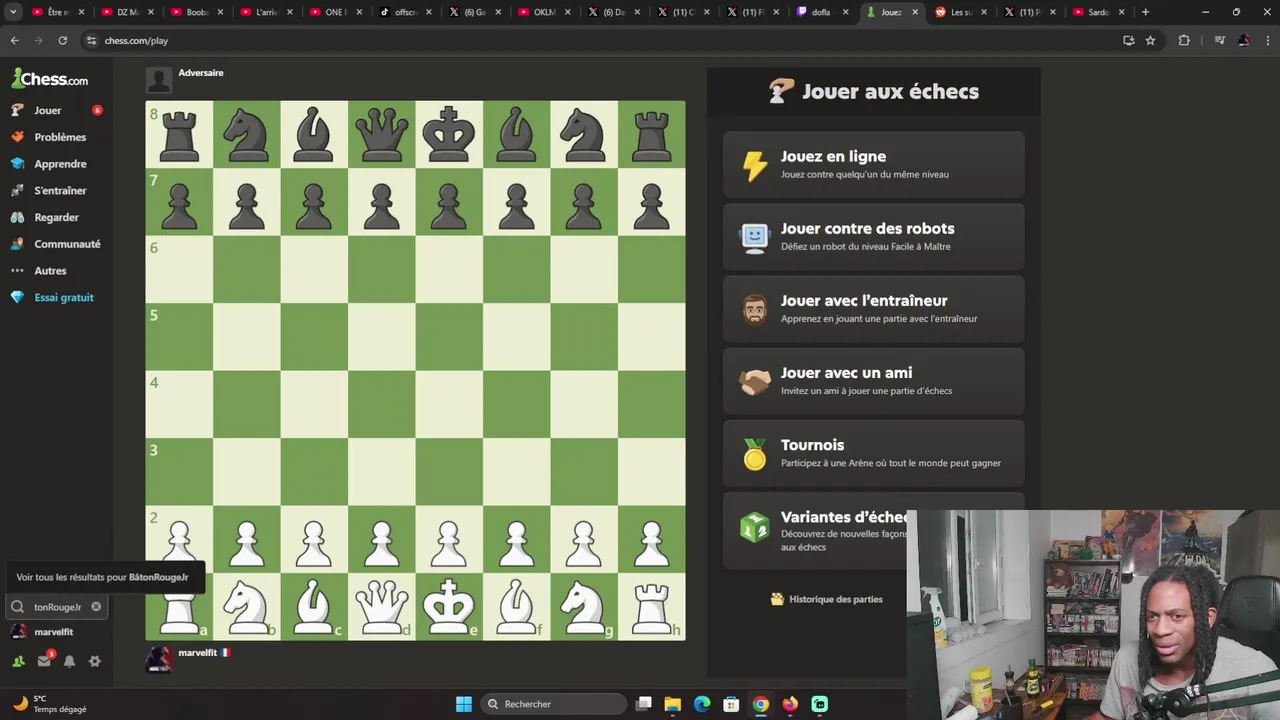Bookmark this page with star icon
This screenshot has height=720, width=1280.
1150,40
